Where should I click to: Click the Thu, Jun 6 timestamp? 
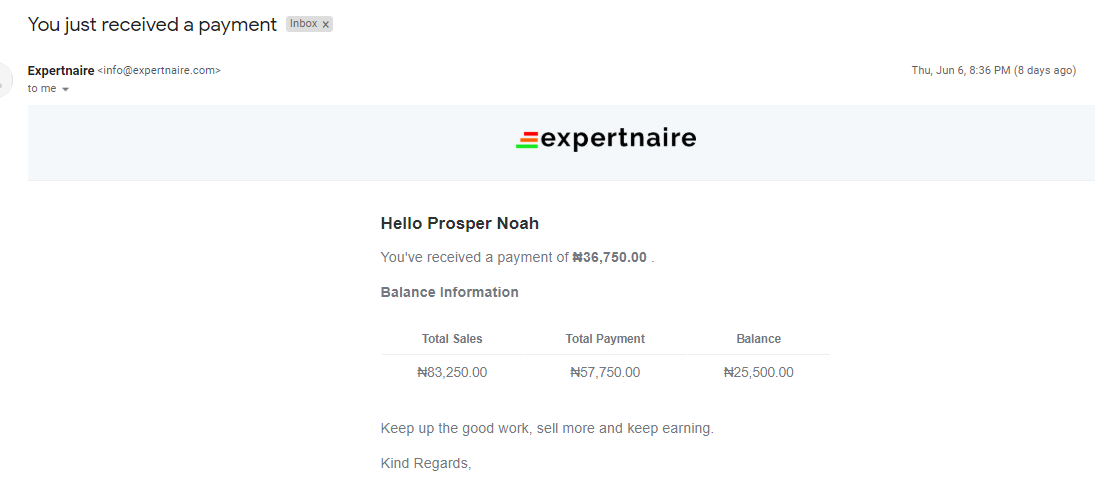(x=994, y=71)
